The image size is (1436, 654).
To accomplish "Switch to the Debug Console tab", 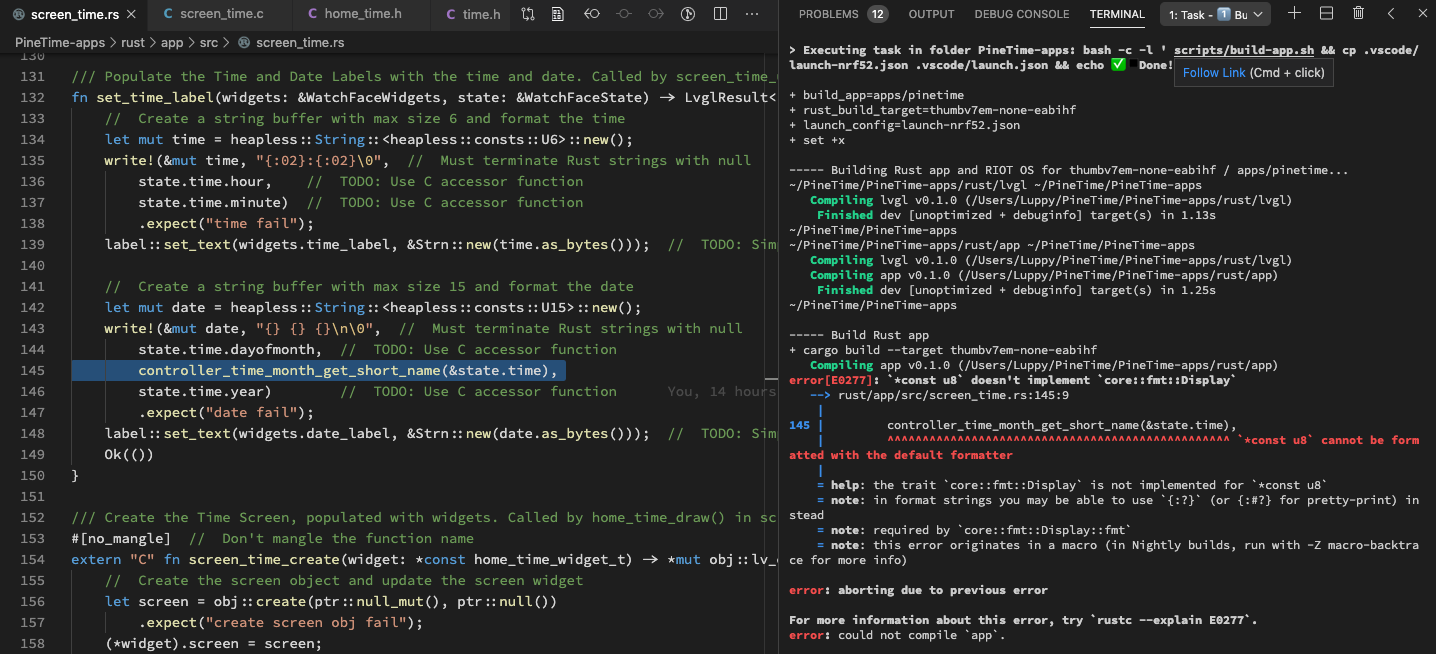I will (1021, 14).
